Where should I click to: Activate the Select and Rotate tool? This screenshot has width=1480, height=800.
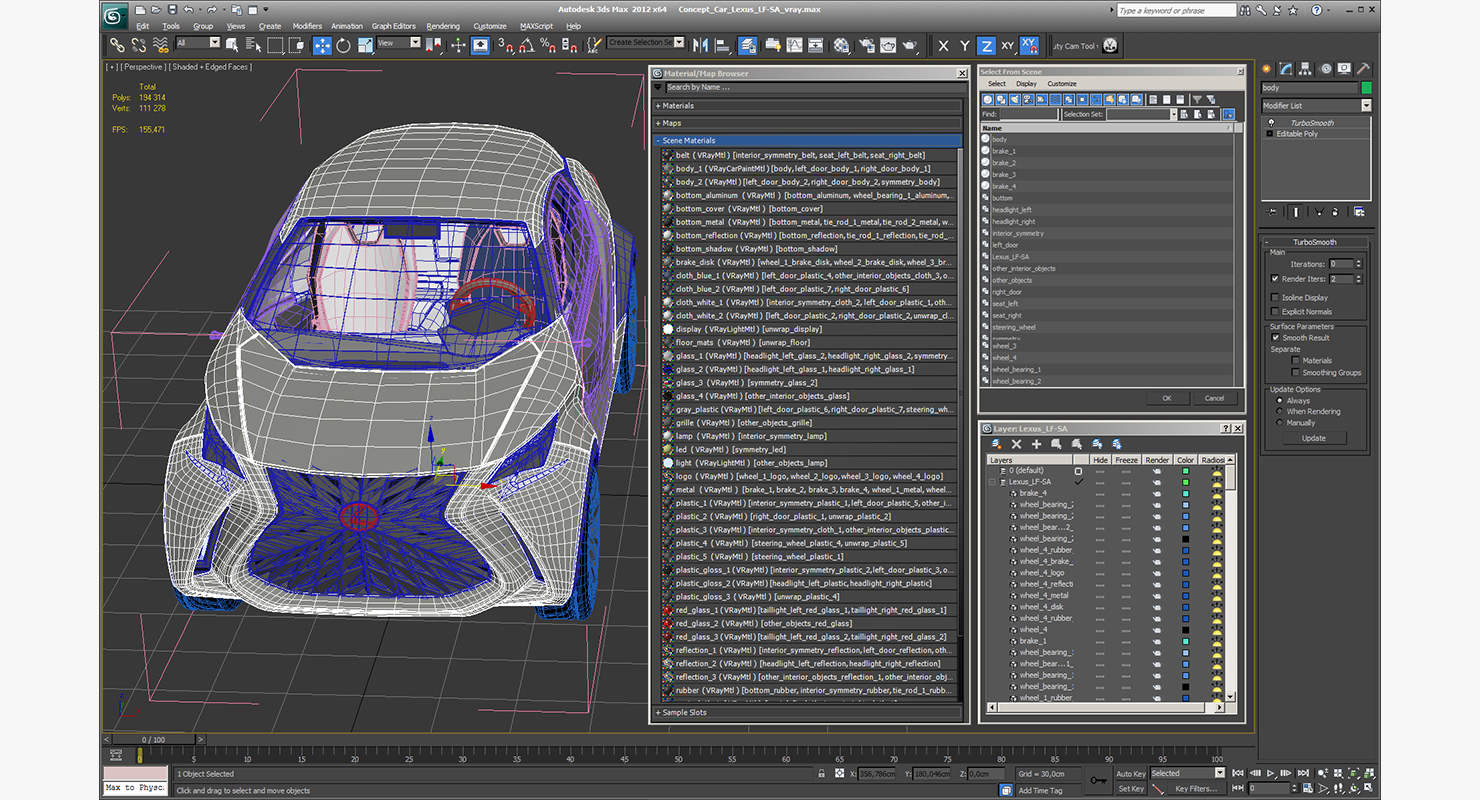[x=343, y=45]
